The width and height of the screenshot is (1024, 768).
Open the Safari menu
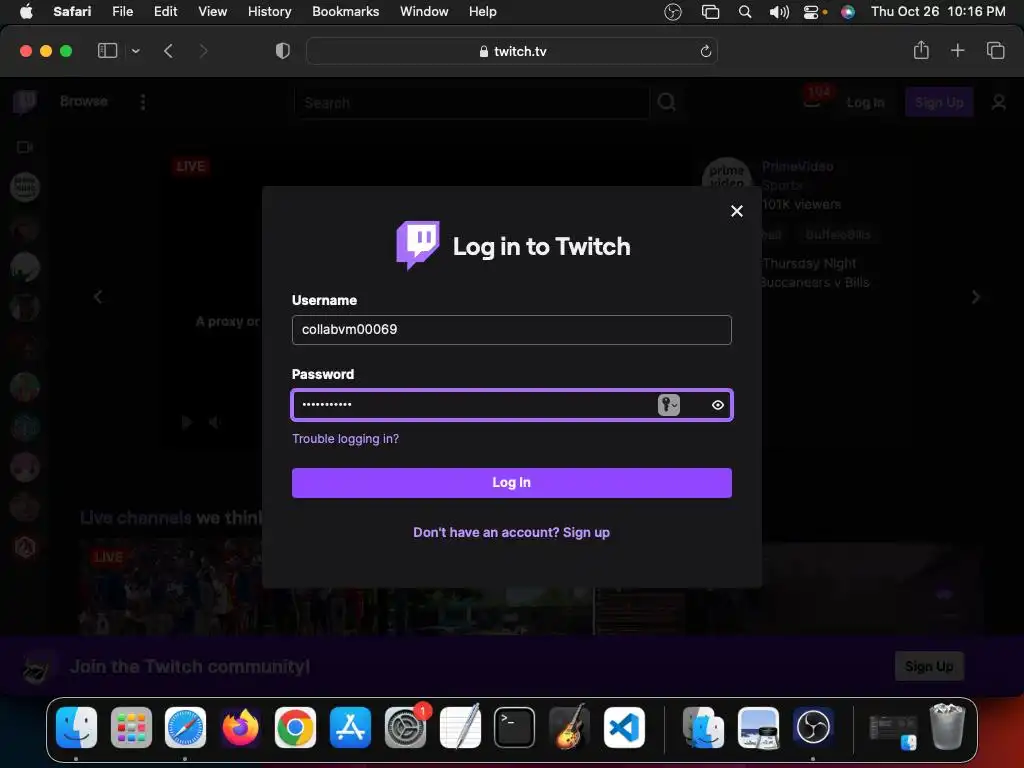tap(72, 11)
